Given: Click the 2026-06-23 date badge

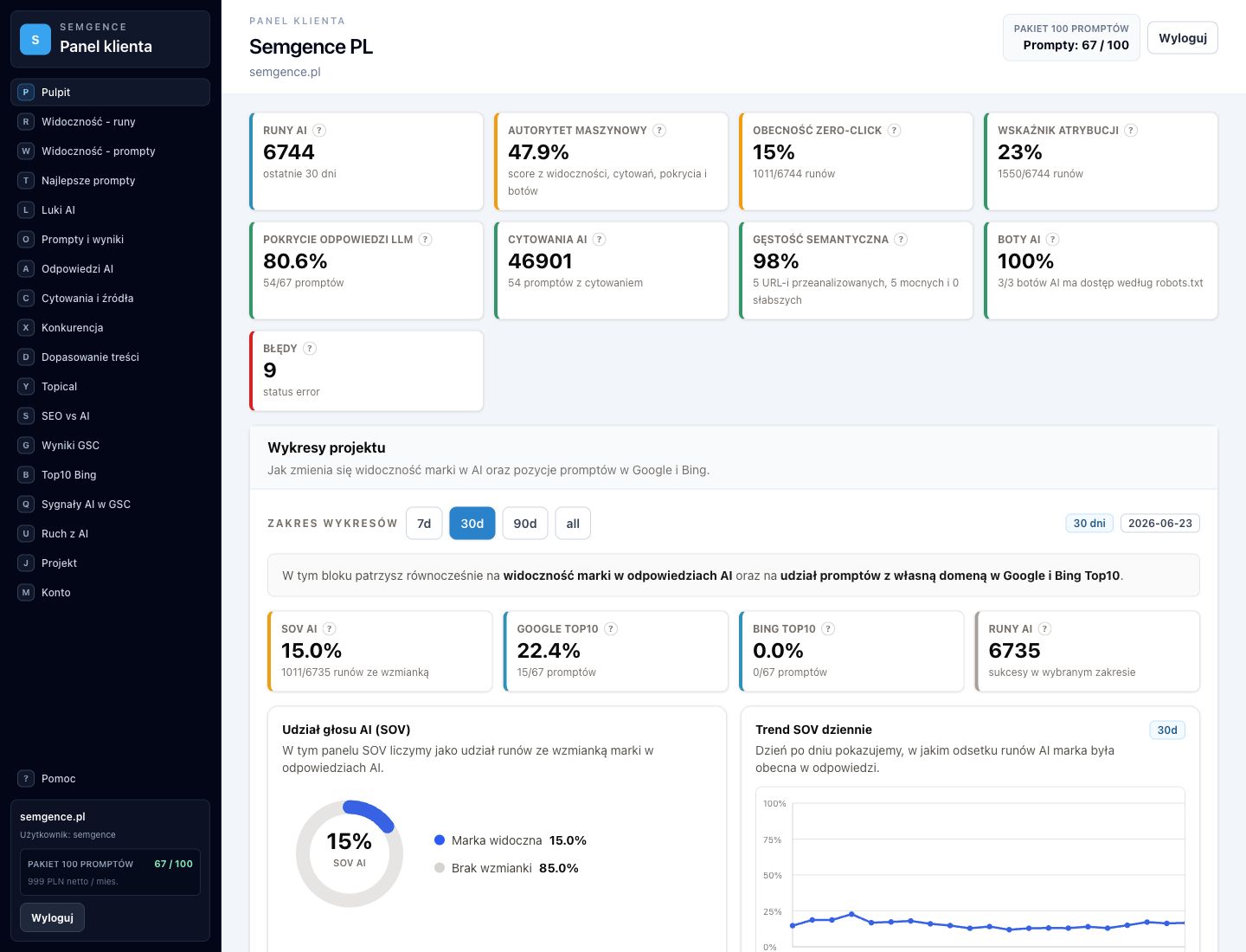Looking at the screenshot, I should (1160, 524).
